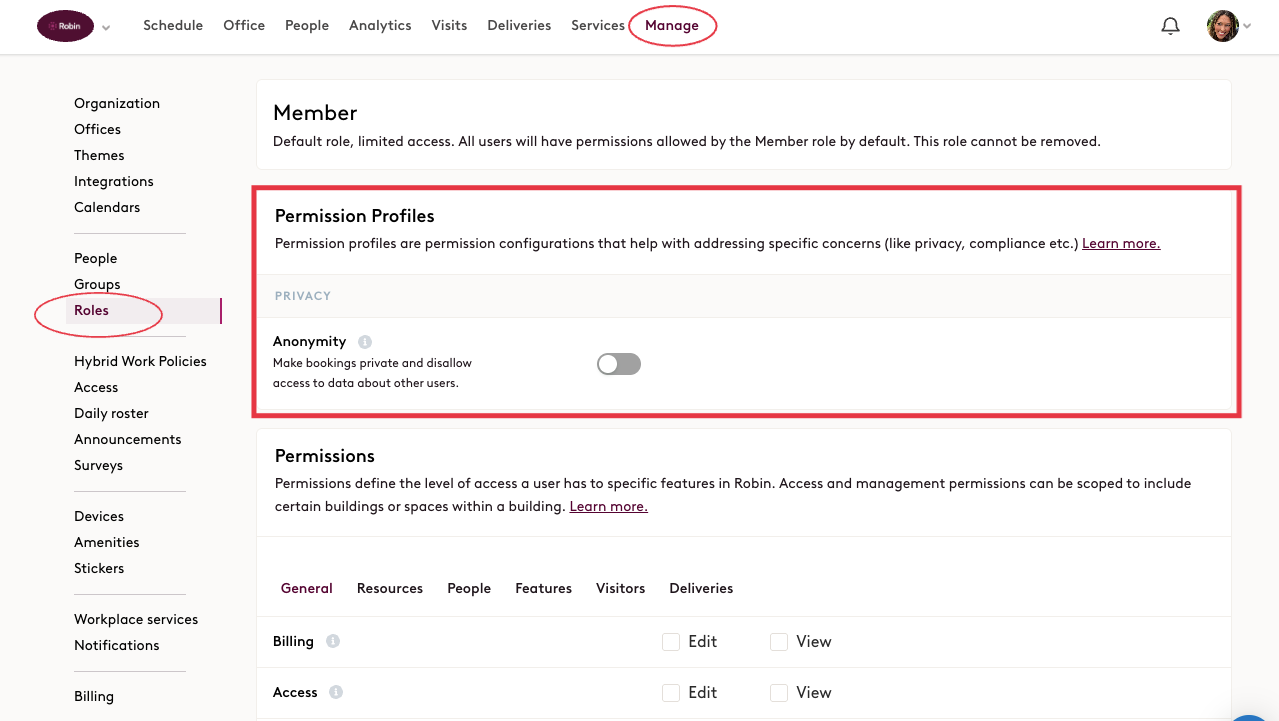Check Access Edit checkbox
This screenshot has width=1279, height=721.
tap(671, 693)
